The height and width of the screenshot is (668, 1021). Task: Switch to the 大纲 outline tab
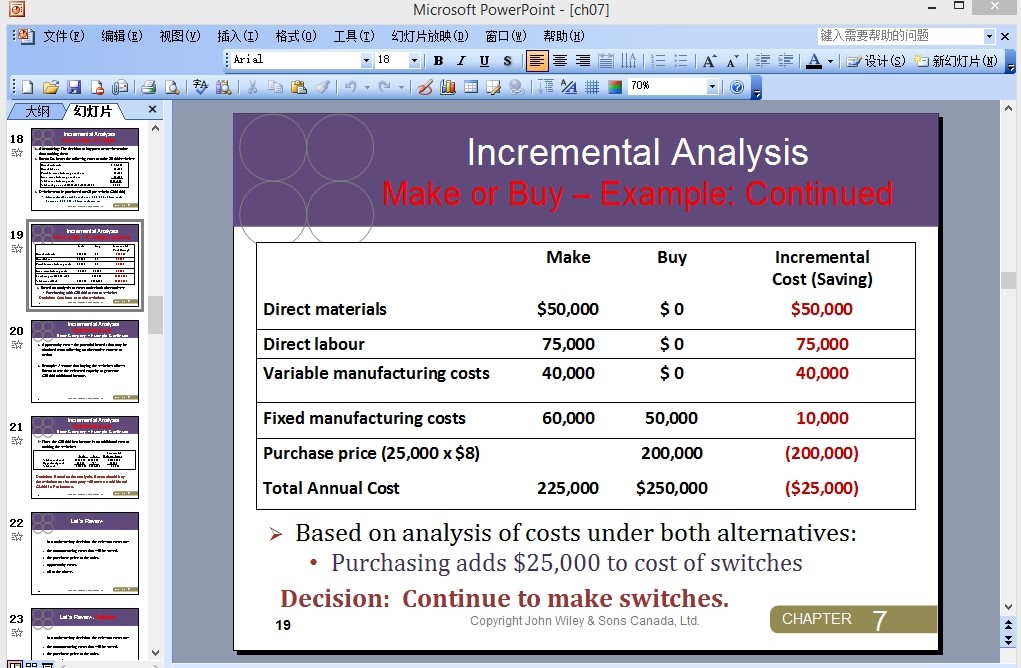click(x=37, y=111)
